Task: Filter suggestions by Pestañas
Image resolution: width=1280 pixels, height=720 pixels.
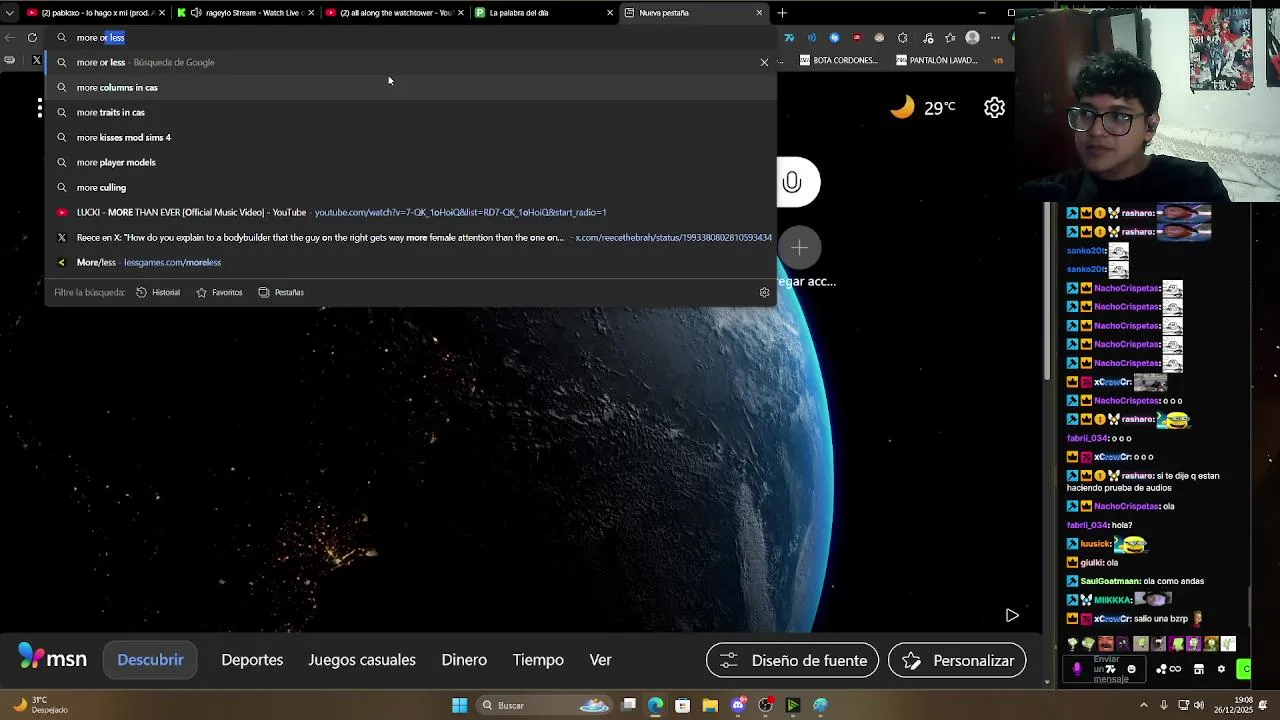Action: (x=281, y=292)
